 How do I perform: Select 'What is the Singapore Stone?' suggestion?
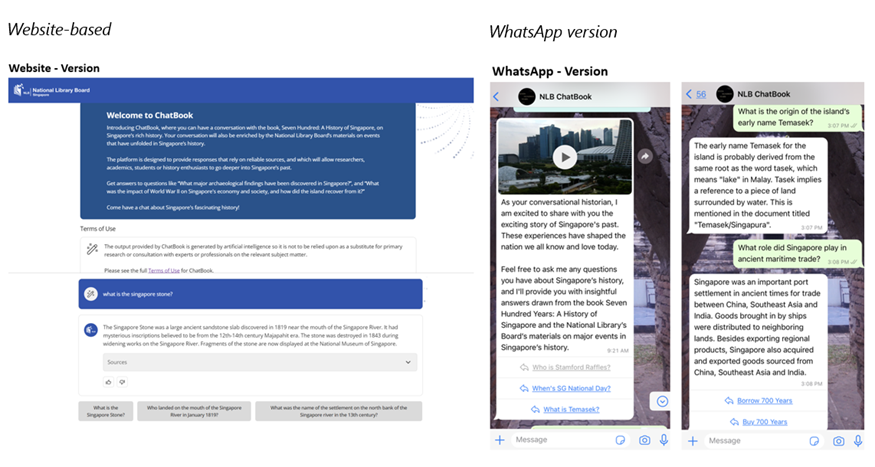coord(106,411)
